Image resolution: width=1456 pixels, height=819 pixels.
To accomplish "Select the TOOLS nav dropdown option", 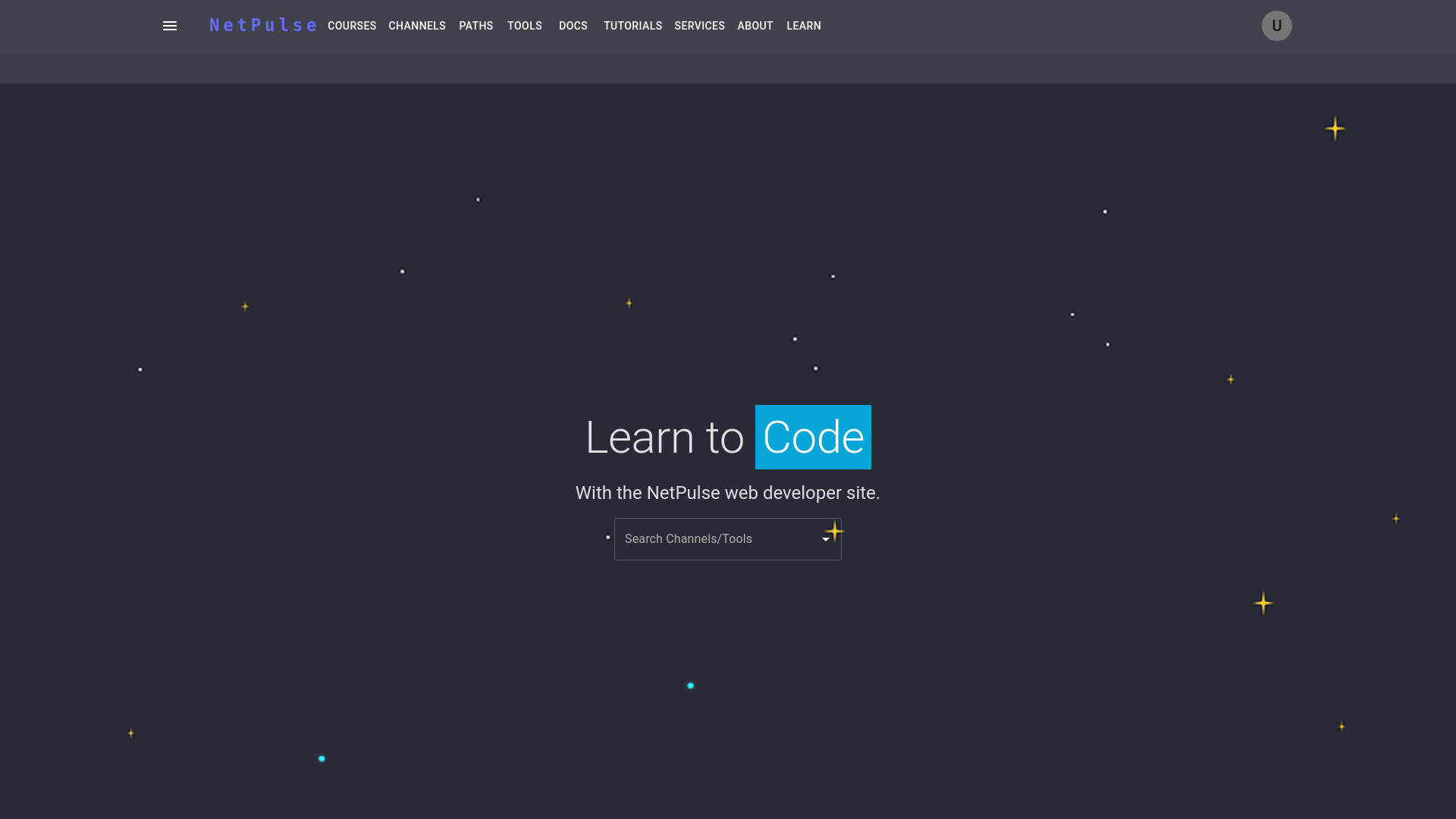I will tap(524, 26).
